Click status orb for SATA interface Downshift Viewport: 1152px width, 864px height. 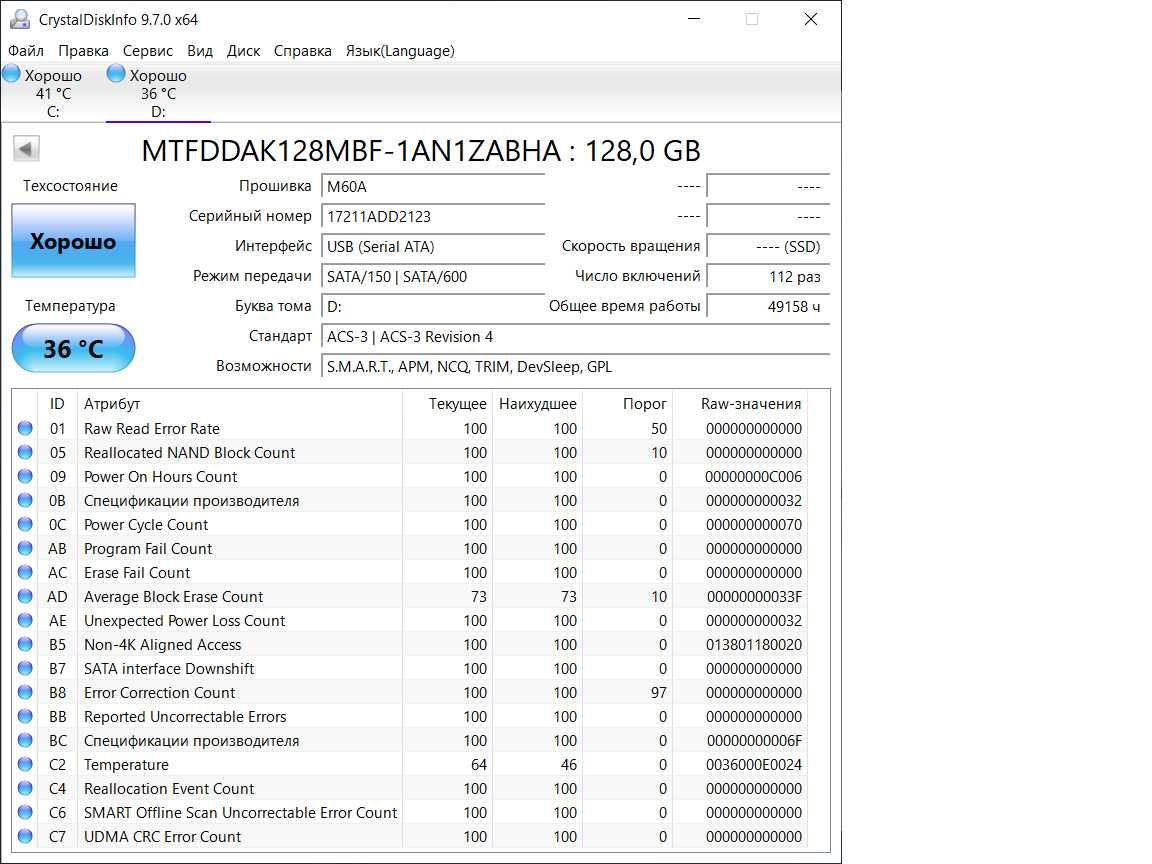[x=25, y=669]
